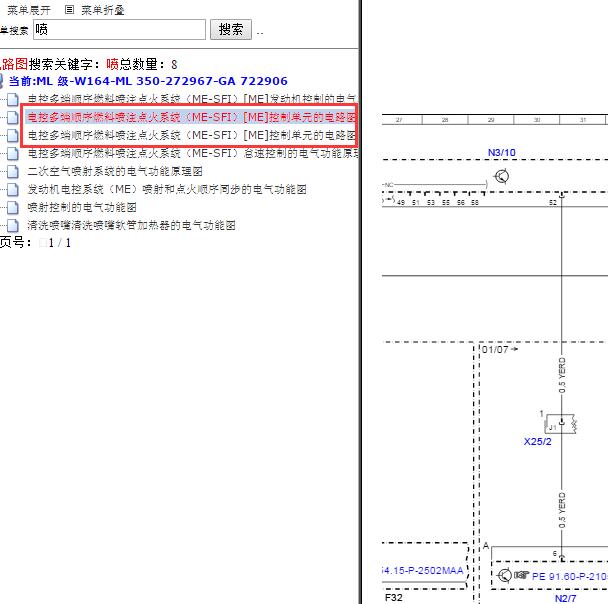Click the document icon for 喷射控制的电气功能图

(12, 207)
